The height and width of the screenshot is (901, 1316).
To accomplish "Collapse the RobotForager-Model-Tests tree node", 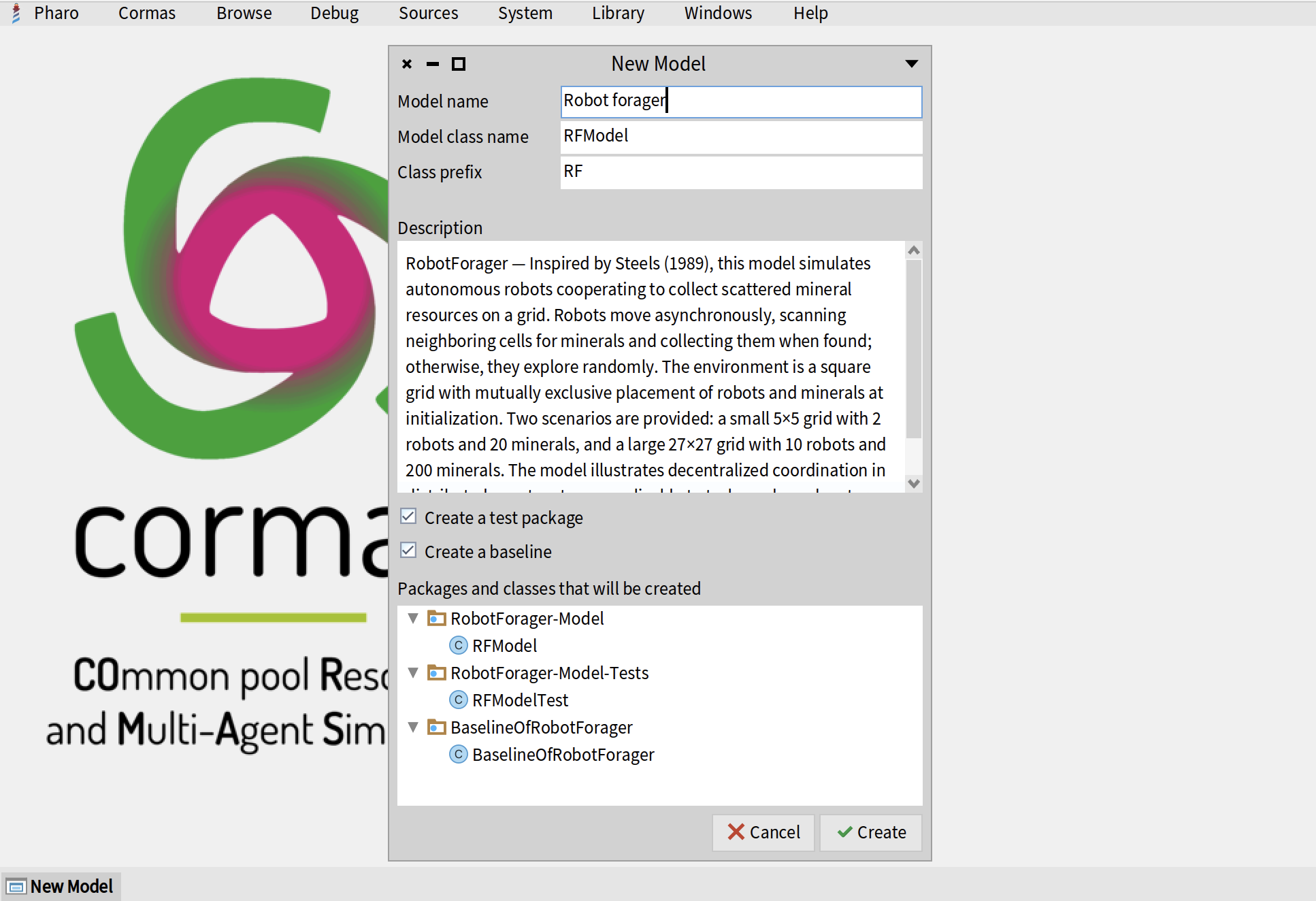I will click(413, 673).
